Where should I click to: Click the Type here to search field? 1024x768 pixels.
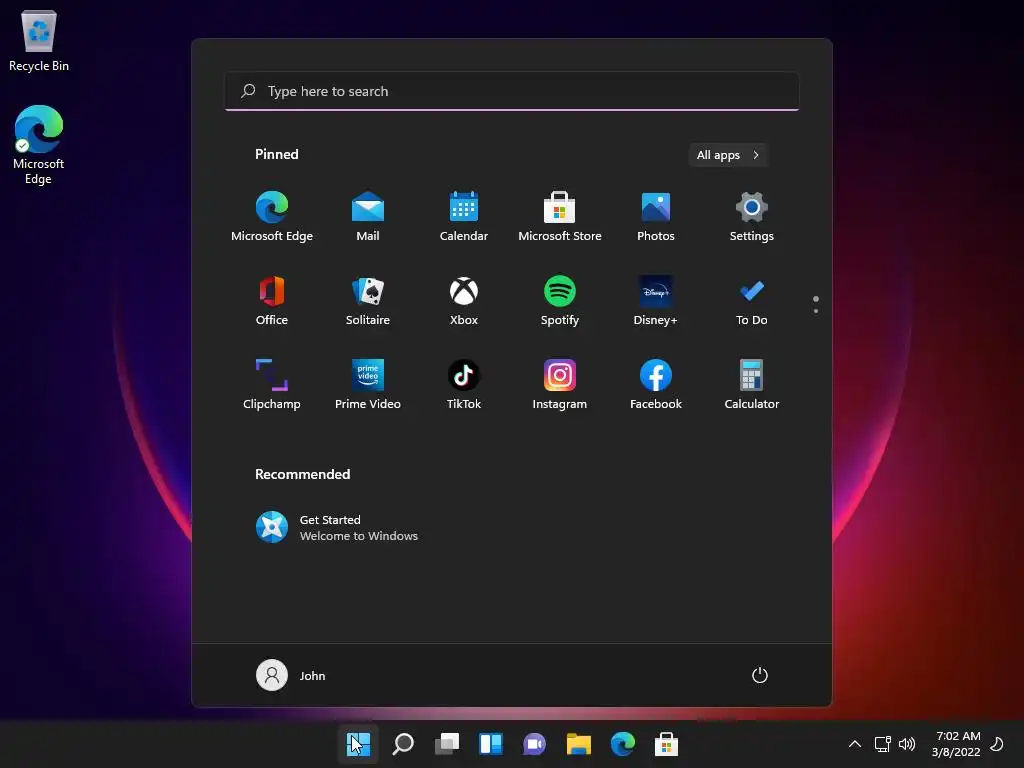(x=512, y=91)
